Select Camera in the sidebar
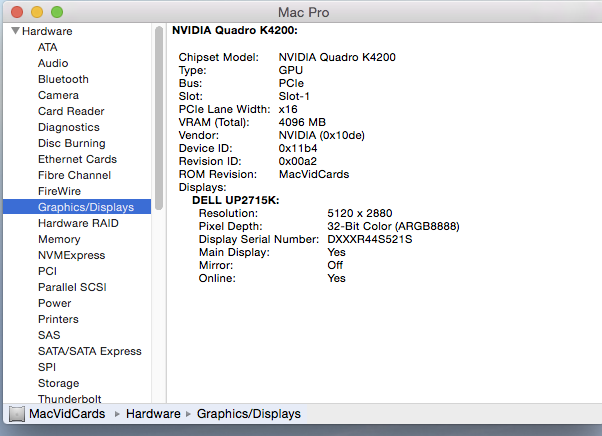602x436 pixels. [58, 95]
